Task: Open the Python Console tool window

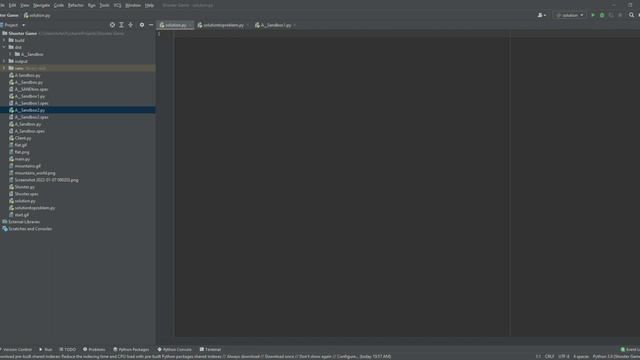Action: (174, 349)
